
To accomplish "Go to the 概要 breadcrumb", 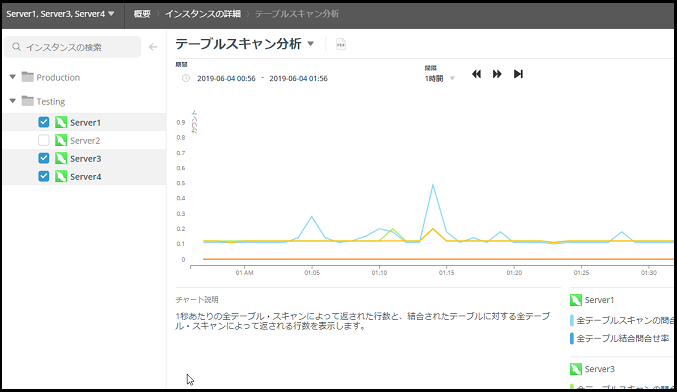I will coord(142,14).
